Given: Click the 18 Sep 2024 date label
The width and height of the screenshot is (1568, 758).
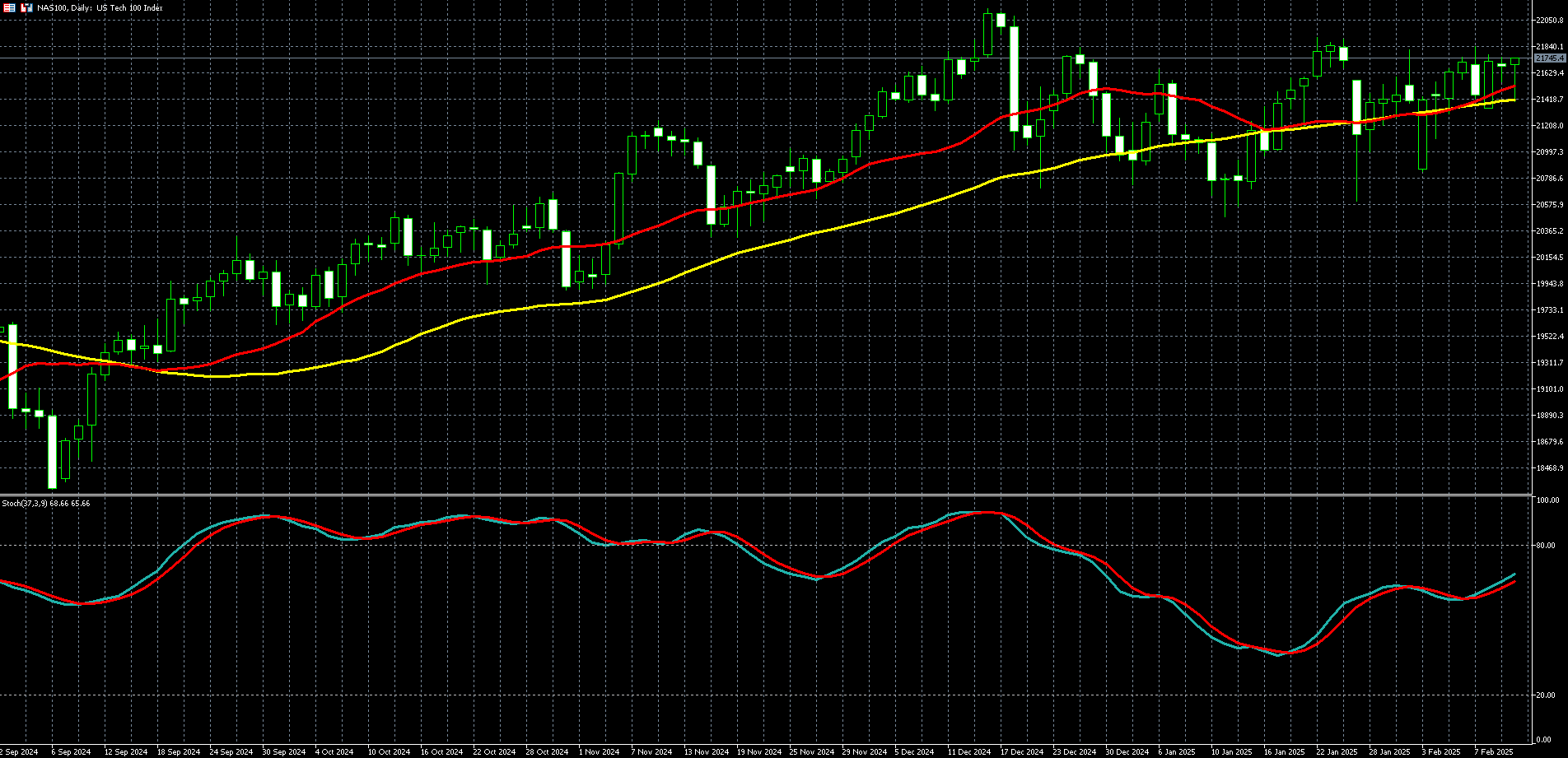Looking at the screenshot, I should tap(179, 752).
